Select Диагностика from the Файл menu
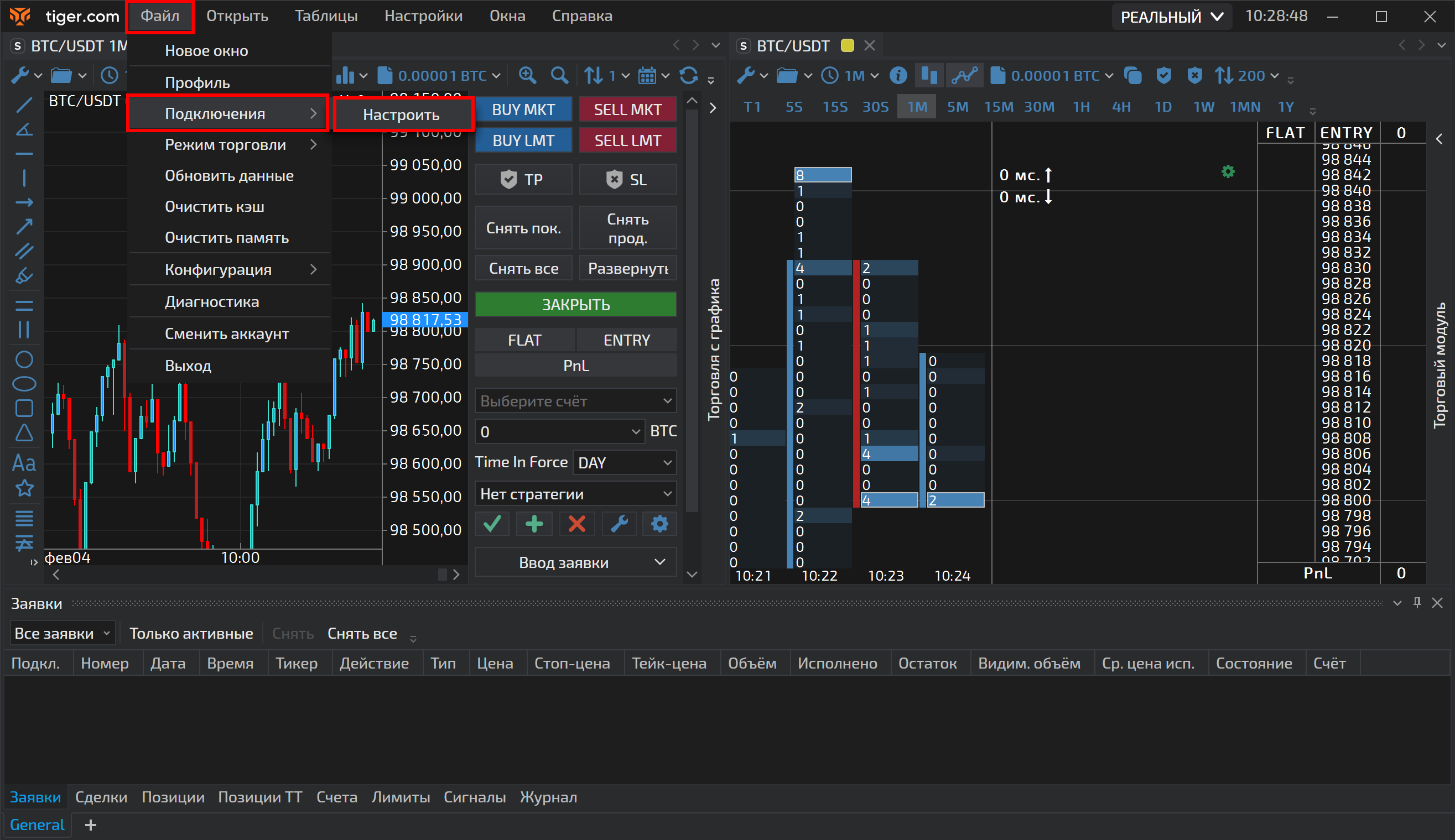 click(212, 302)
